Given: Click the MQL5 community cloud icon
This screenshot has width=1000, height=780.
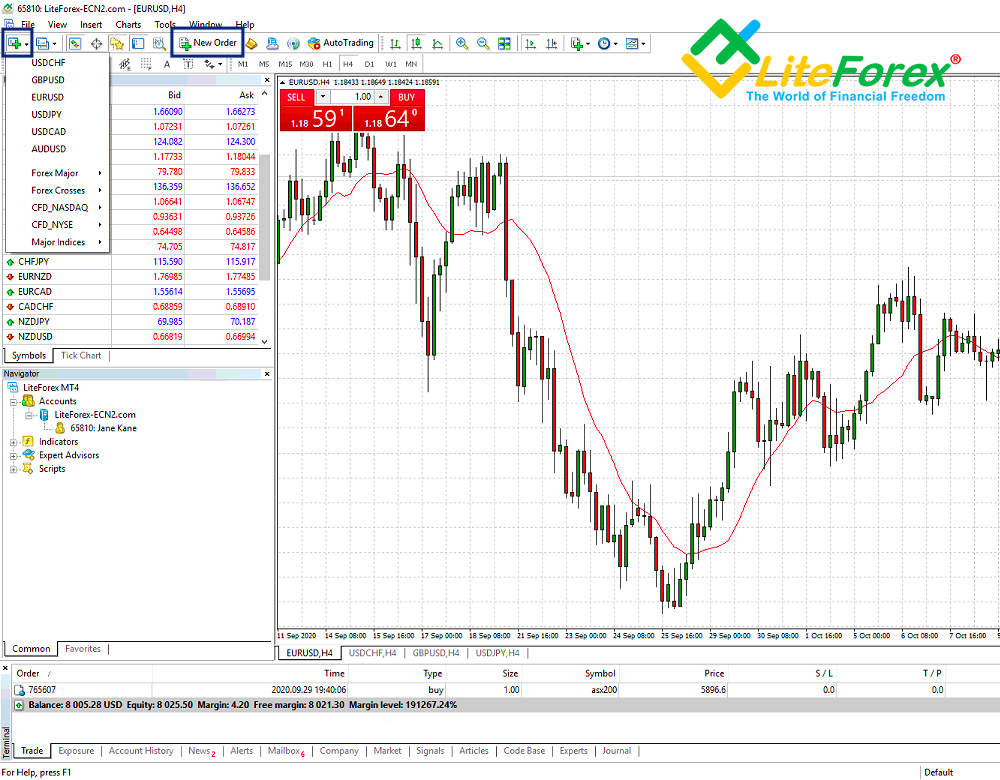Looking at the screenshot, I should [272, 43].
